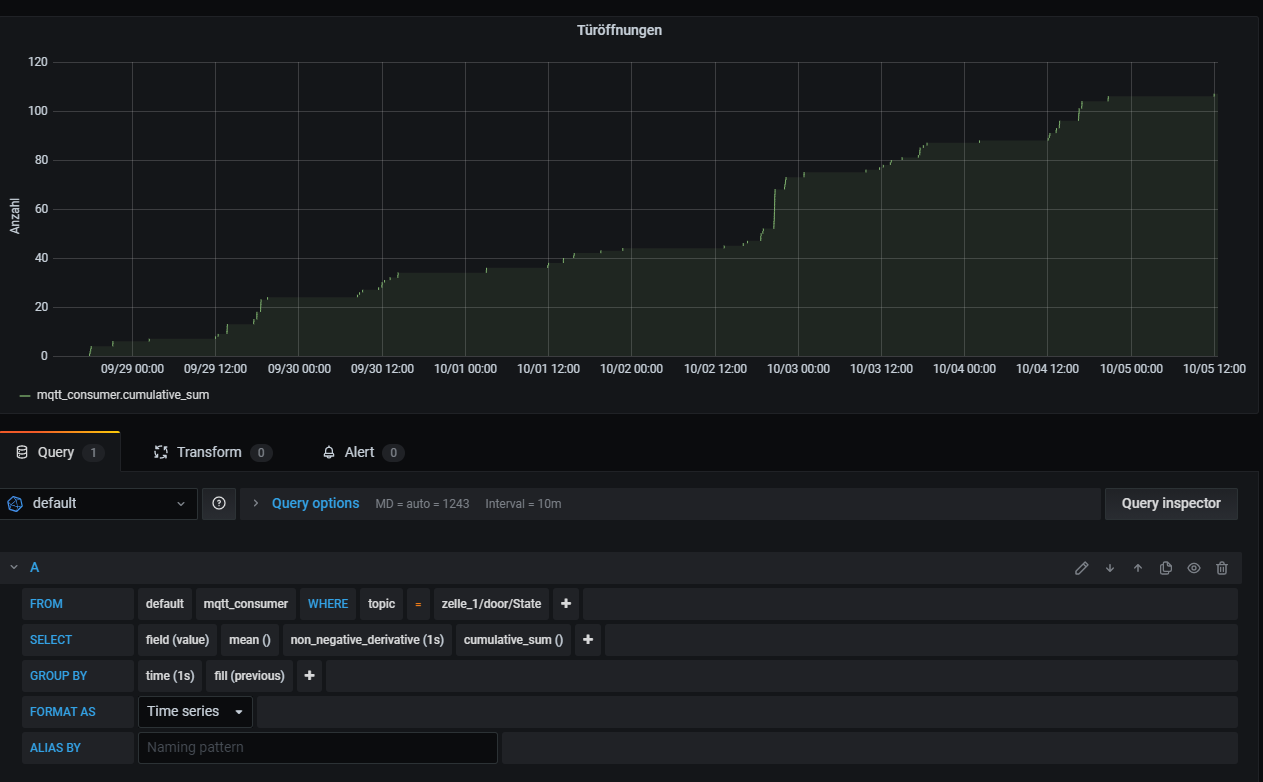Expand Query options section
The image size is (1263, 782).
coord(315,503)
